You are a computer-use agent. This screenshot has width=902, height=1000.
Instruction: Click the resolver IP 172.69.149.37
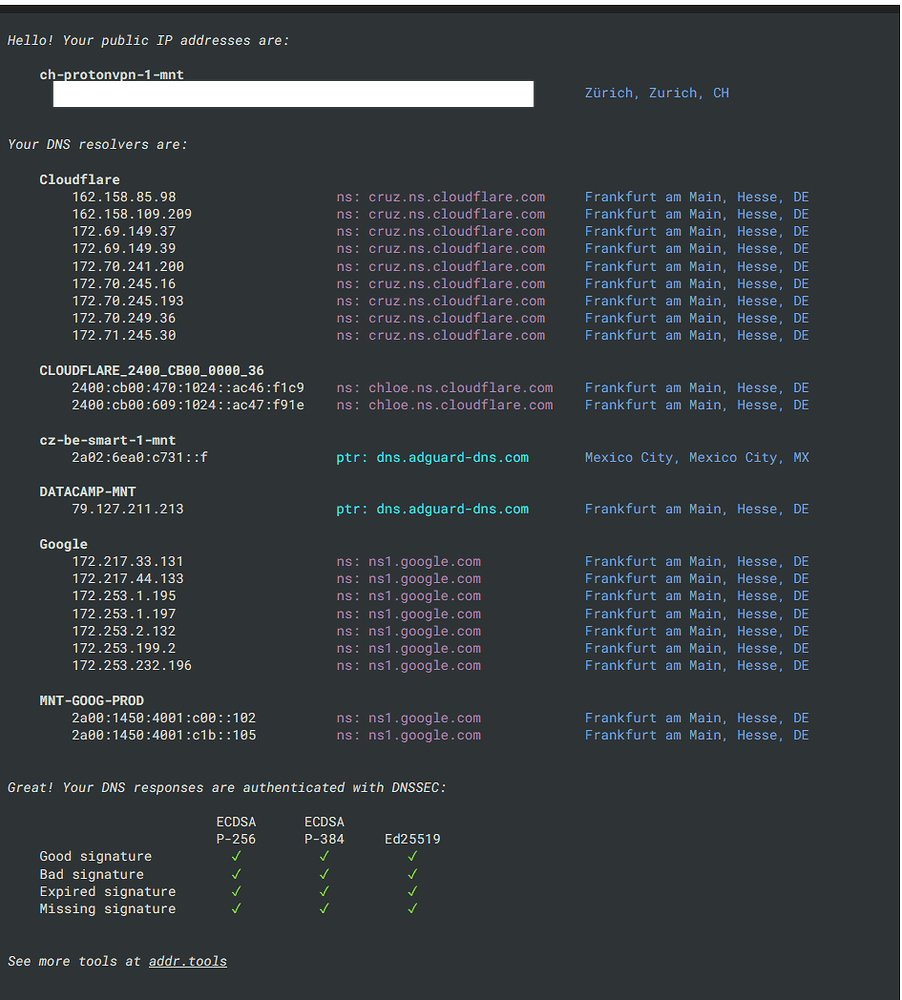(124, 232)
